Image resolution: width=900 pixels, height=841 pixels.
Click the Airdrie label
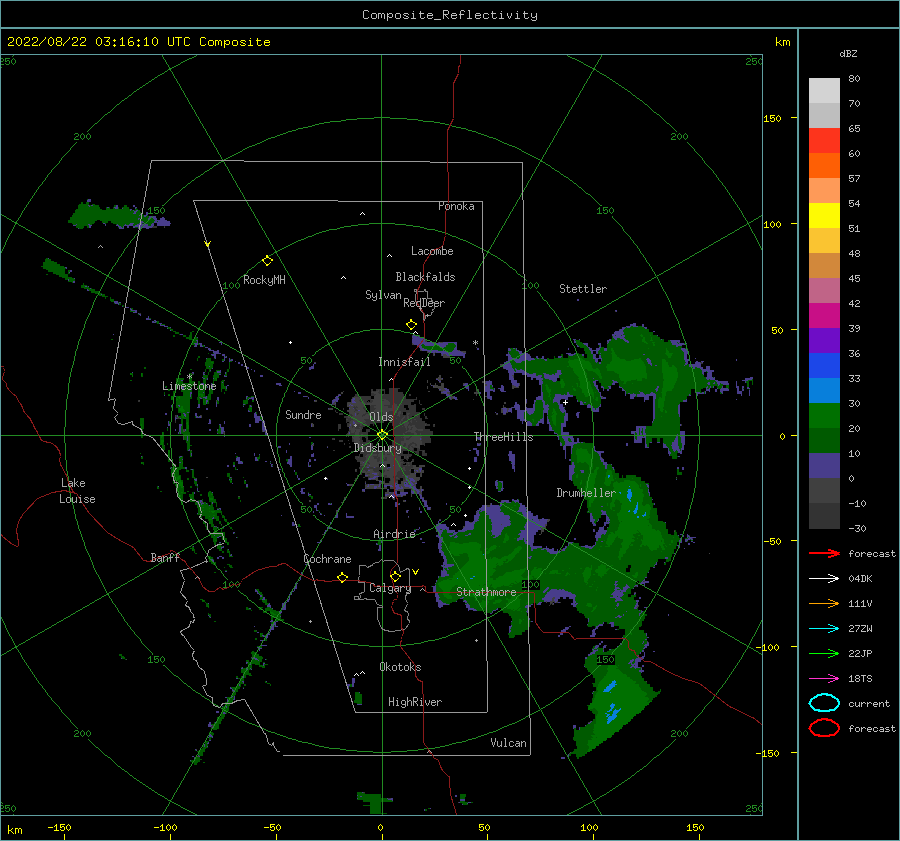(x=394, y=534)
